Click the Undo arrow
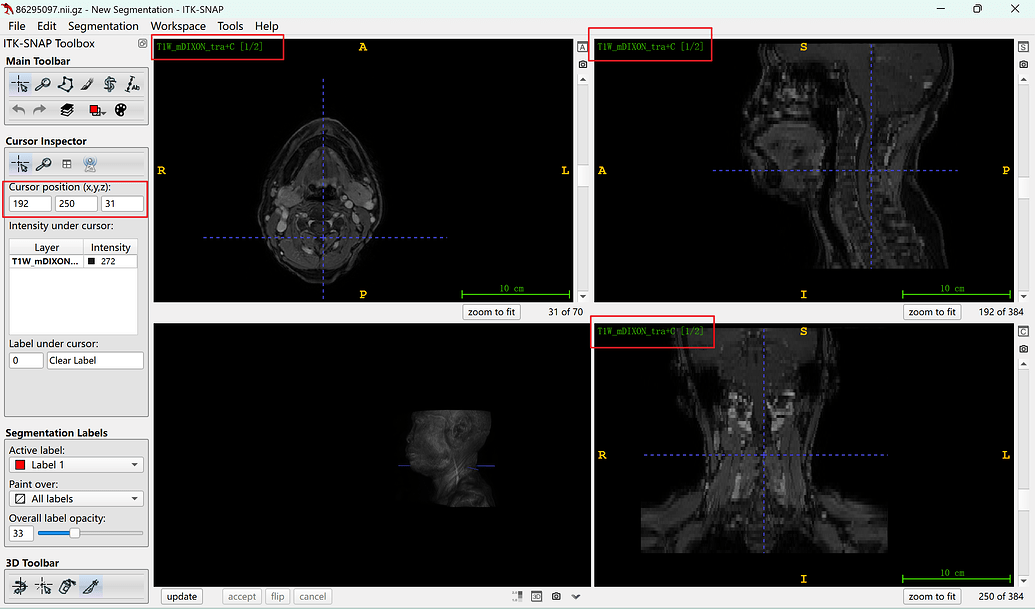The image size is (1035, 609). click(x=18, y=110)
